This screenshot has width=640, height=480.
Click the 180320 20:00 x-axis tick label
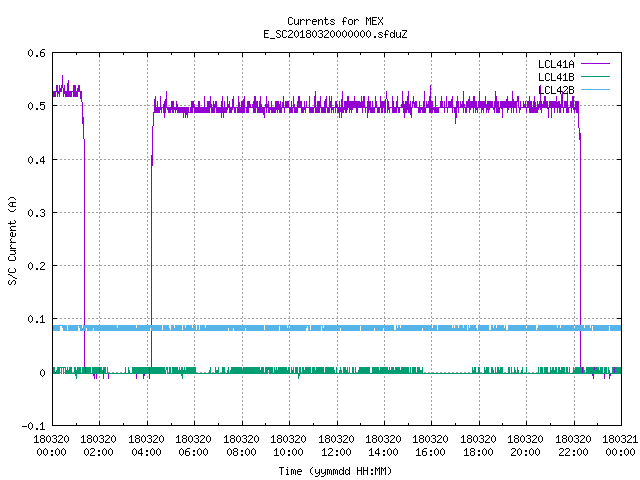525,446
